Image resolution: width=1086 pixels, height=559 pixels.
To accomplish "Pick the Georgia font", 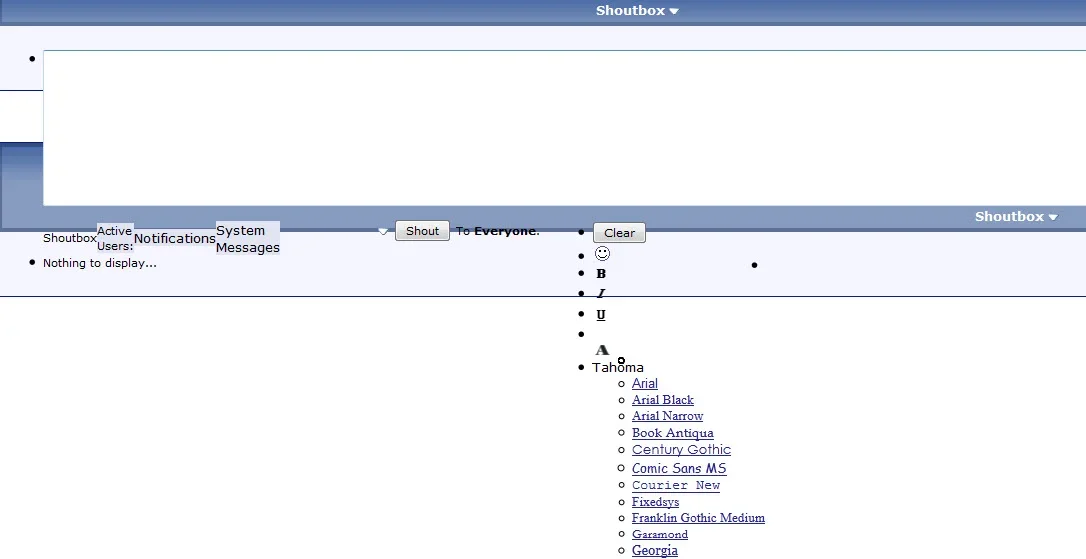I will (655, 551).
